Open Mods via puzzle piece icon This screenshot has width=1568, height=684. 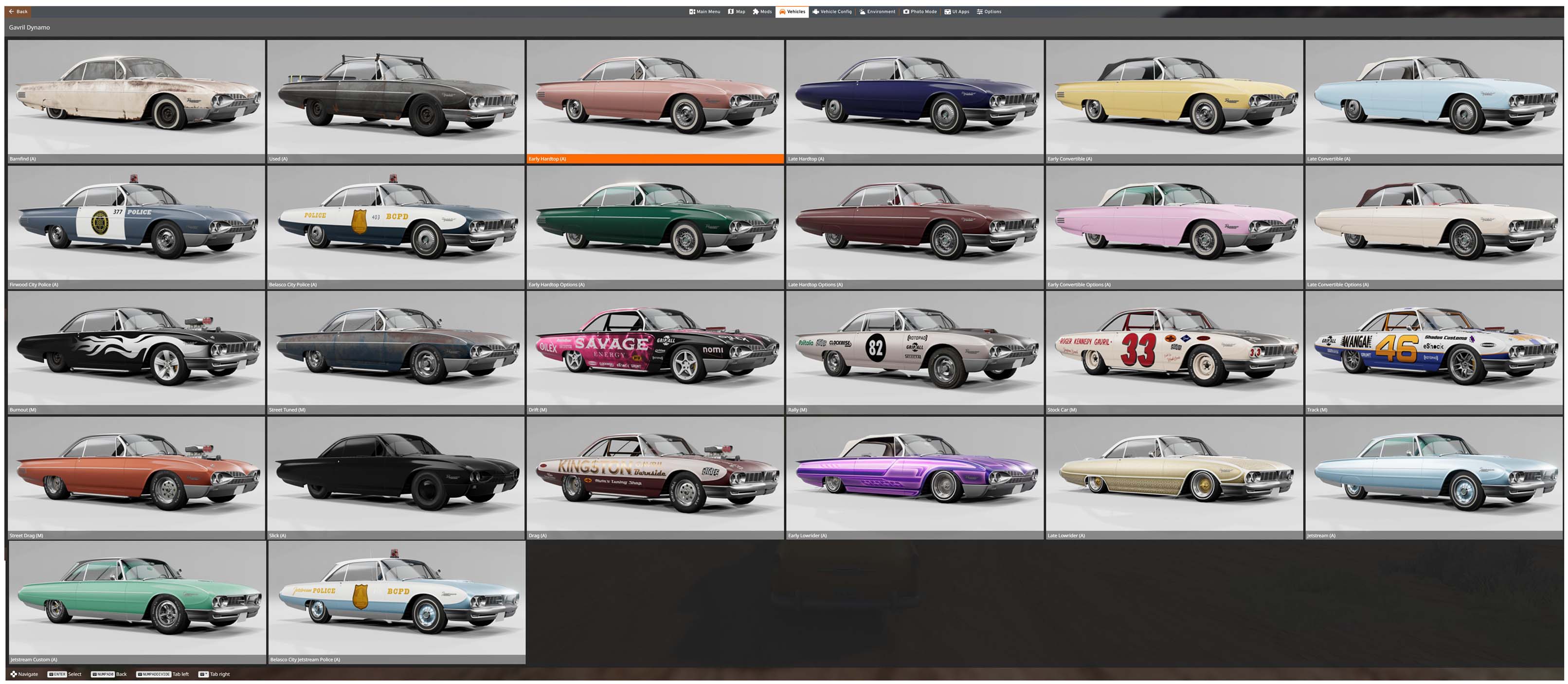pyautogui.click(x=756, y=12)
